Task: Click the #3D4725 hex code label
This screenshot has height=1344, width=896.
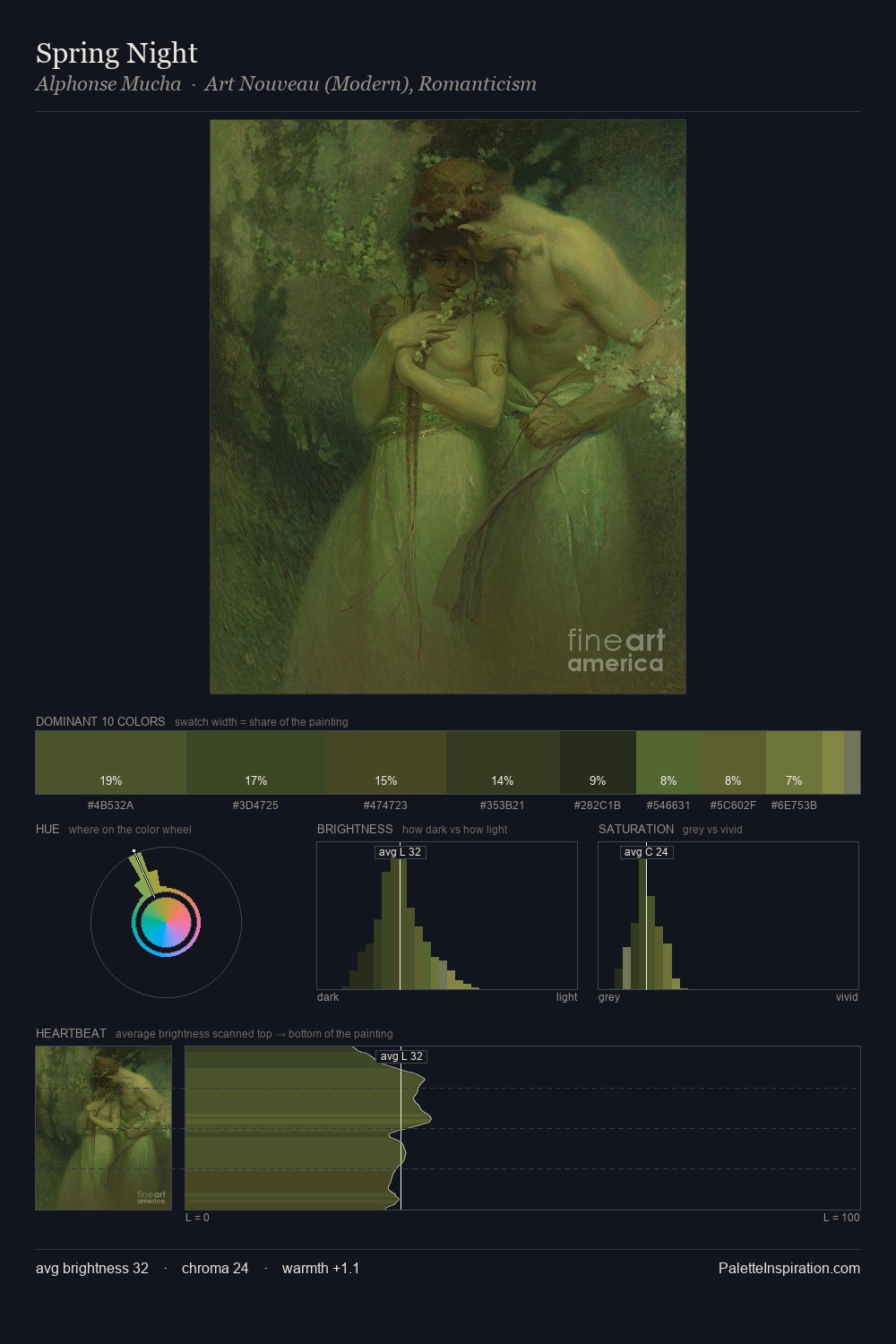Action: 255,806
